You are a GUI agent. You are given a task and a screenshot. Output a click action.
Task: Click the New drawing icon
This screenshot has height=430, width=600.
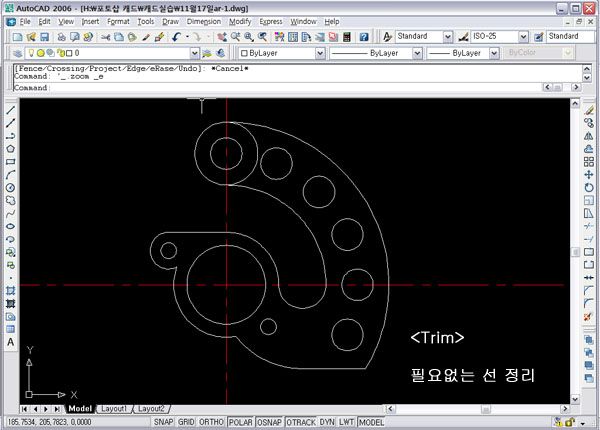pos(17,37)
